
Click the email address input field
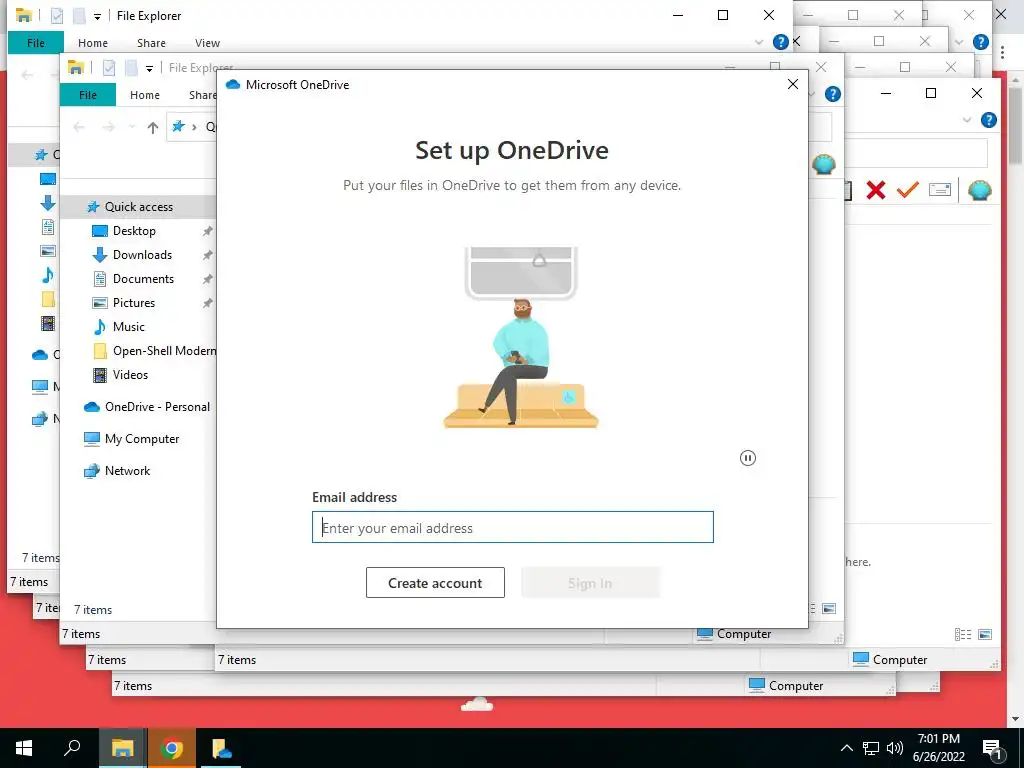[513, 527]
